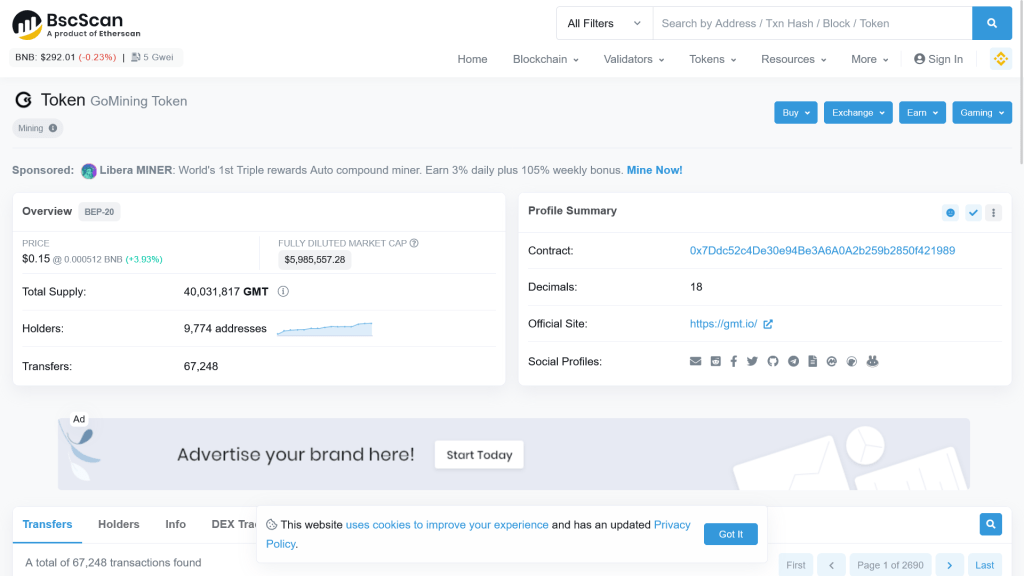Screen dimensions: 1024x576
Task: Go to the next page arrow
Action: (950, 565)
